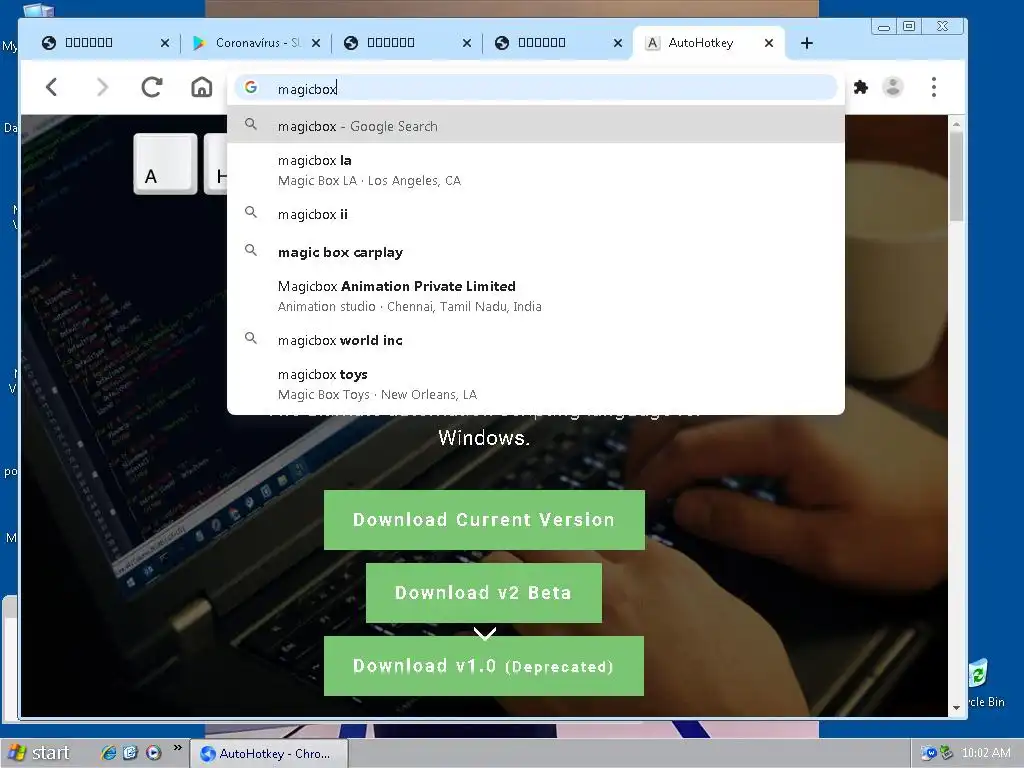
Task: Pick the 'magic box carplay' suggestion
Action: tap(536, 252)
